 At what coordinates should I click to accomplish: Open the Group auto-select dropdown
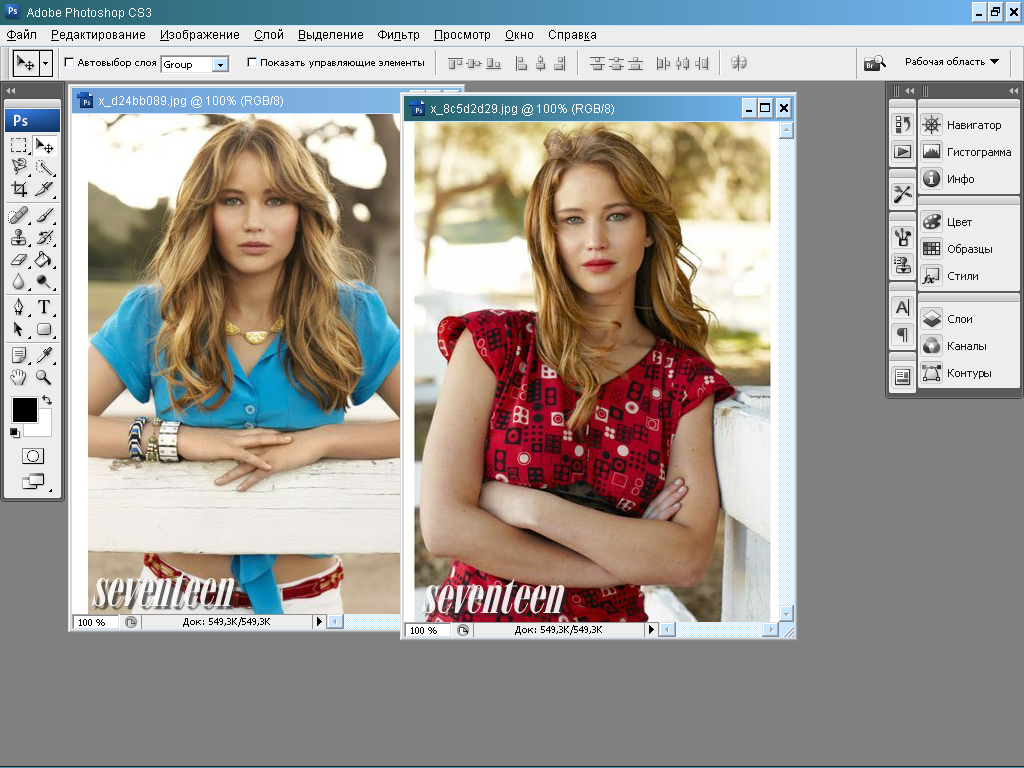coord(220,64)
